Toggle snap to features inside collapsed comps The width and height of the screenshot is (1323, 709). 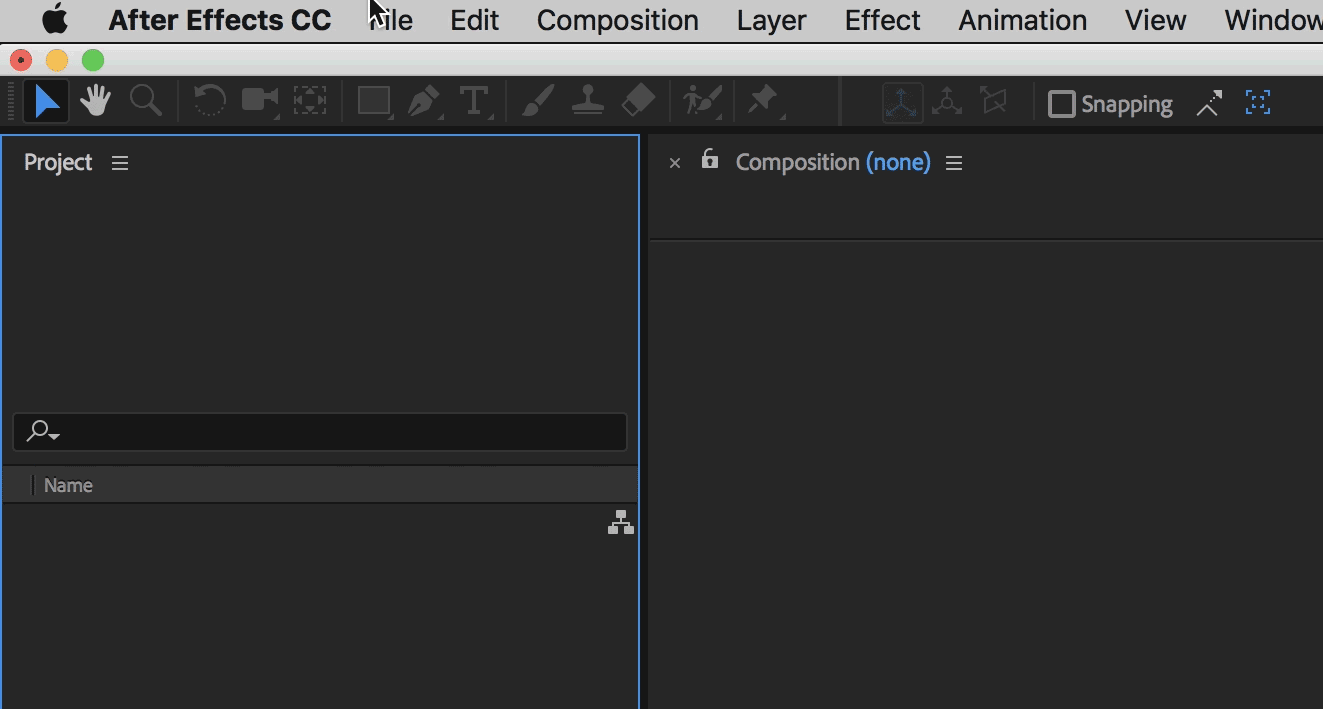[x=1258, y=102]
